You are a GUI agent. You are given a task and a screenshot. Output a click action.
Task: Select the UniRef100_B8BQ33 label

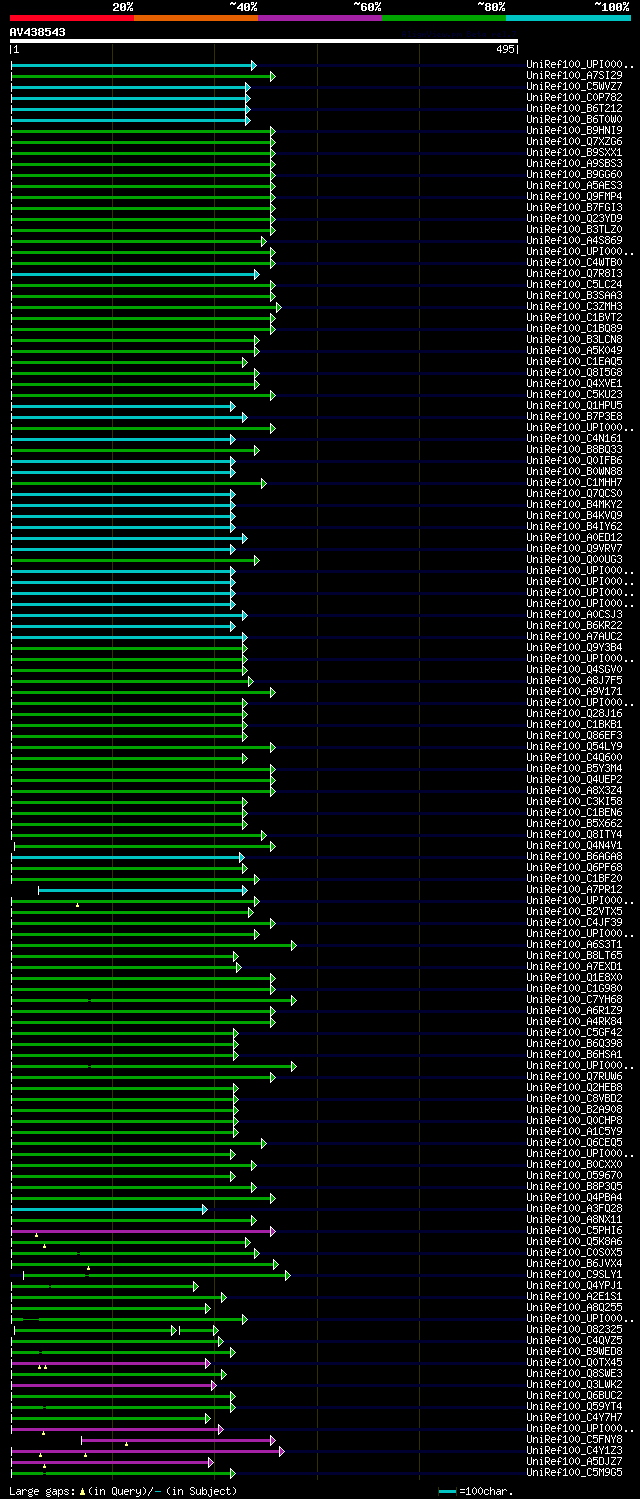point(574,449)
